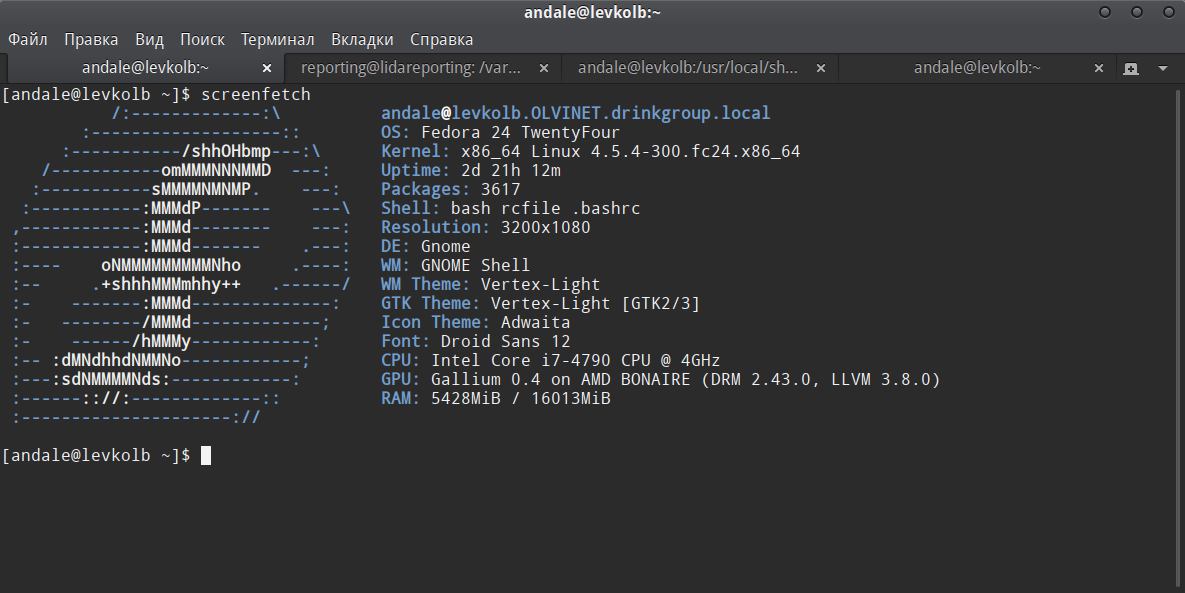
Task: Click the andale@levkolb.OLVINET.drinkgroup.local hostname text
Action: pos(575,113)
